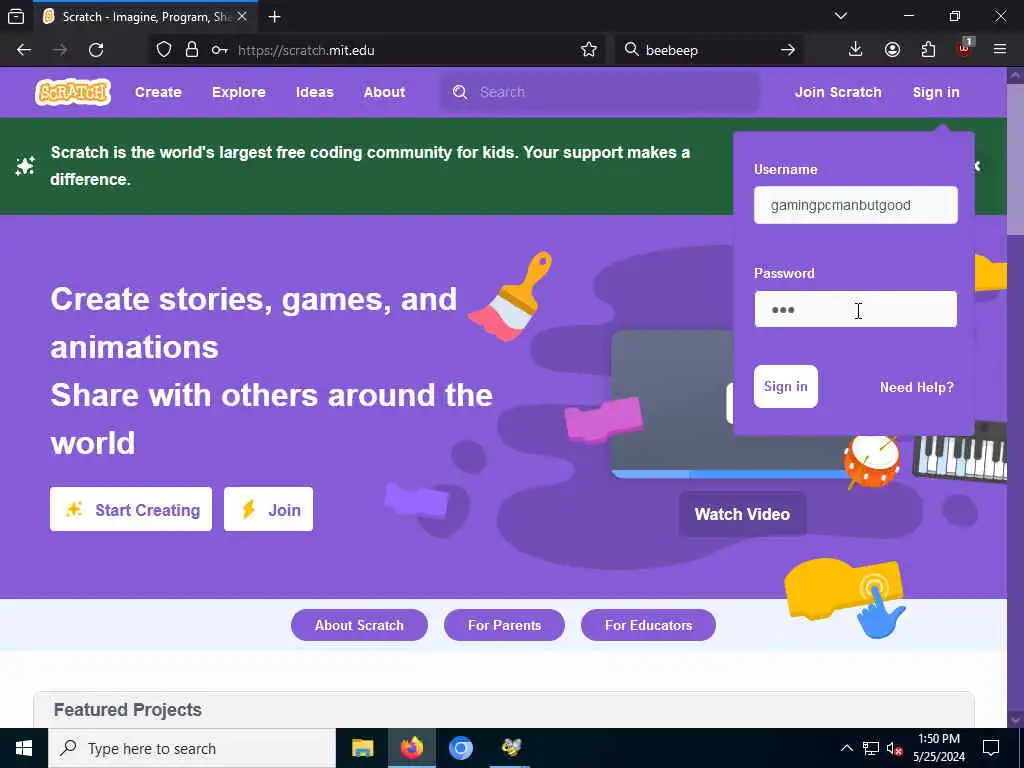The height and width of the screenshot is (768, 1024).
Task: Click the Featured Projects heading
Action: (x=127, y=709)
